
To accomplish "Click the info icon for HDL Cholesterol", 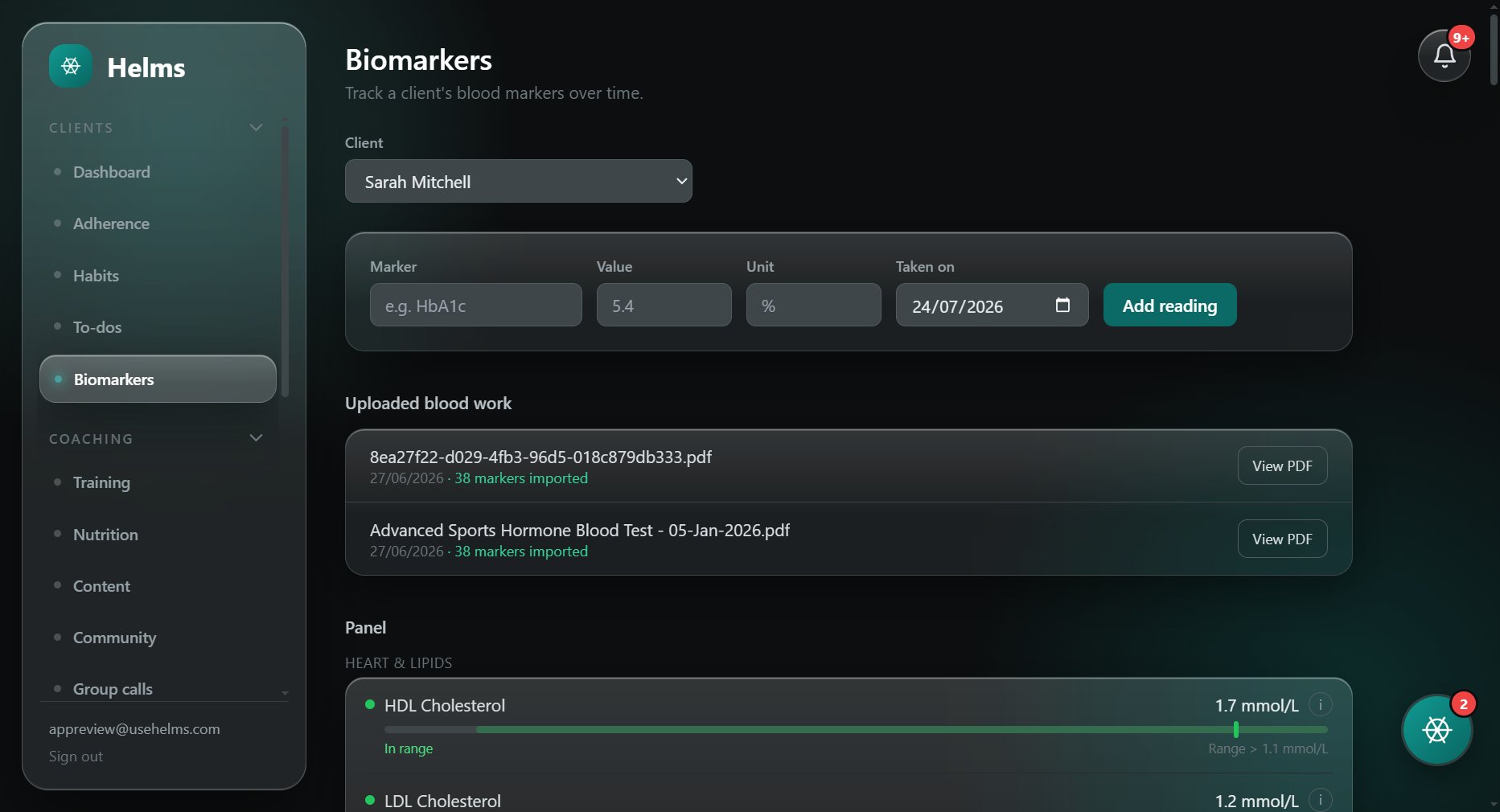I will (1320, 705).
